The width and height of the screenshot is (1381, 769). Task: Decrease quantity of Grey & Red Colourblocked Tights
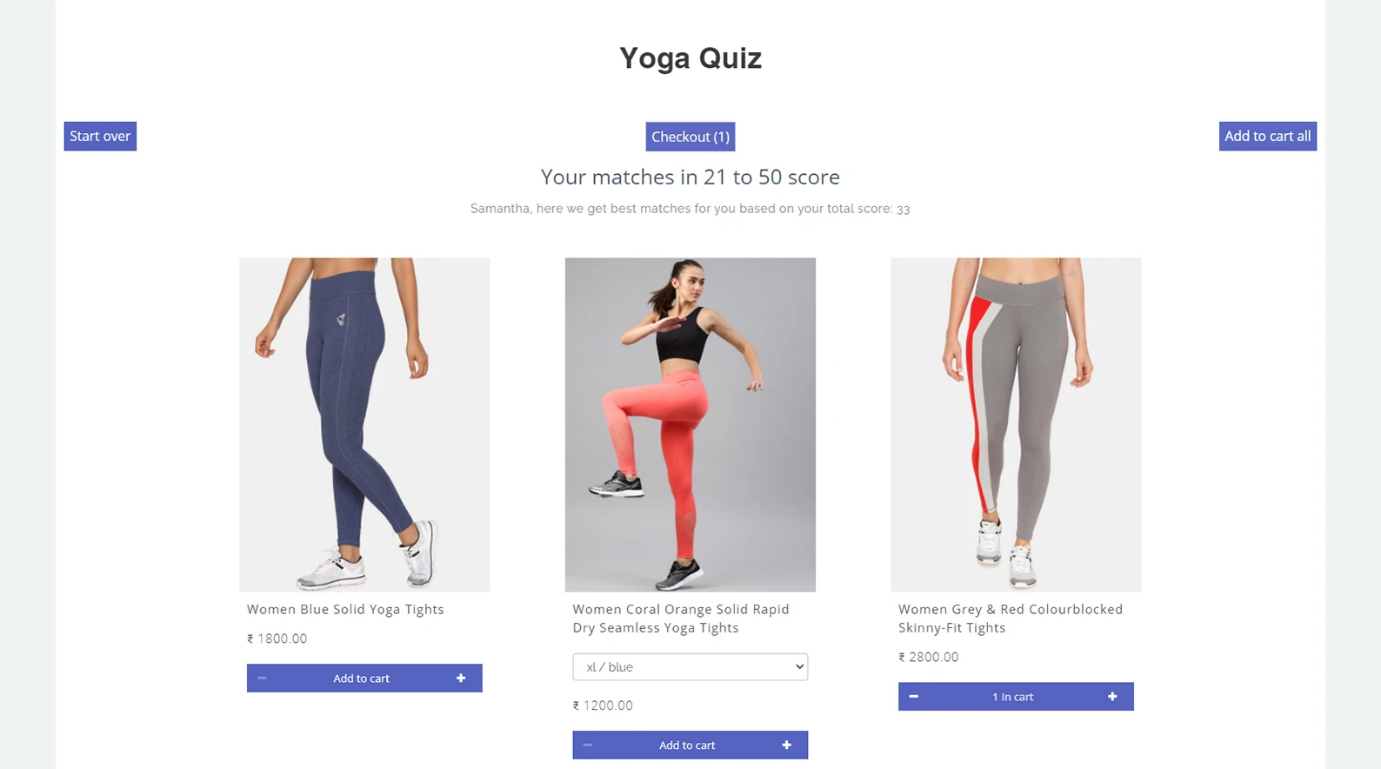914,697
